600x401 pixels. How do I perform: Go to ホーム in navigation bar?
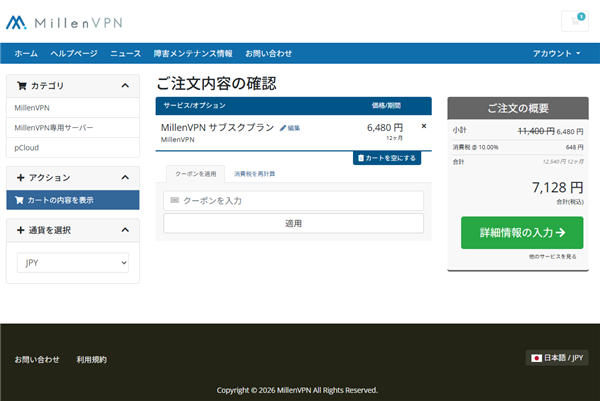click(x=26, y=54)
